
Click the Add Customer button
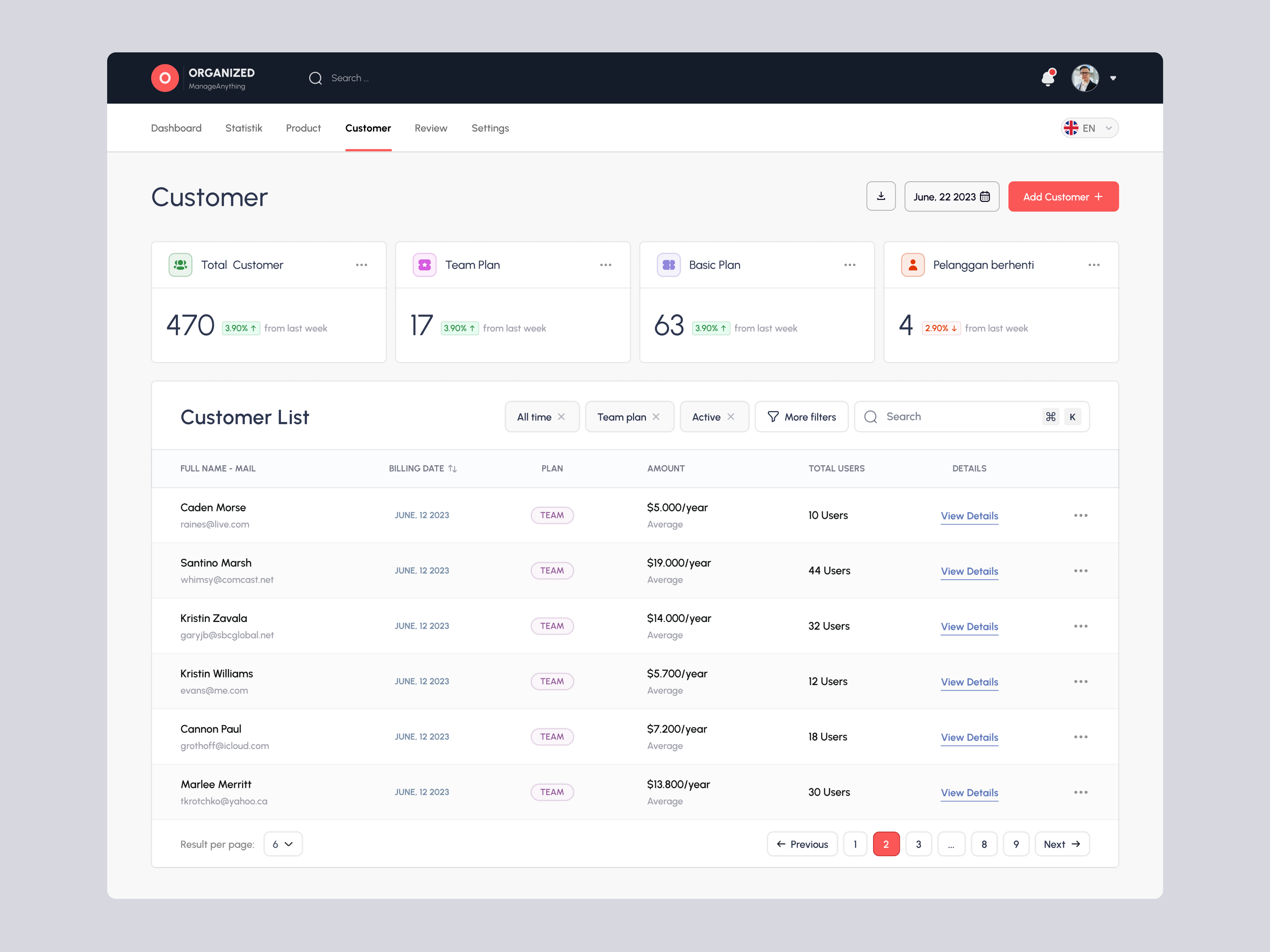click(x=1063, y=196)
